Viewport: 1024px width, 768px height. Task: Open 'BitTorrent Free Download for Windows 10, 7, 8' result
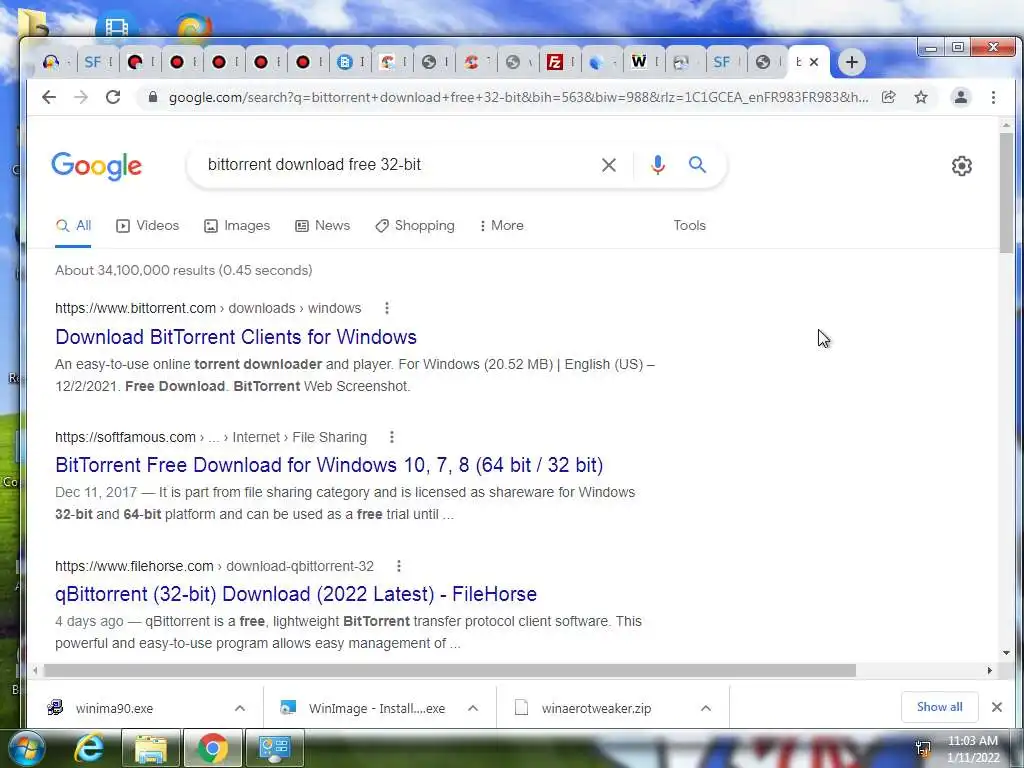coord(329,465)
